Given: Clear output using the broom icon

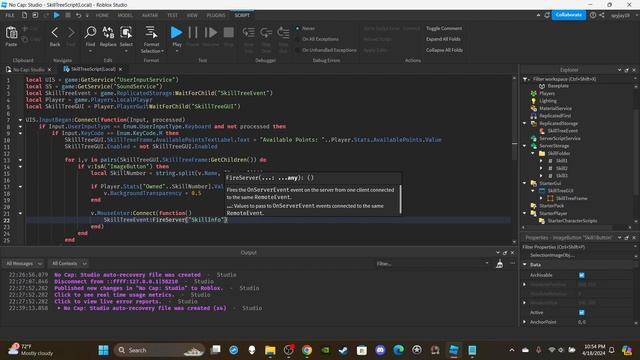Looking at the screenshot, I should [499, 264].
